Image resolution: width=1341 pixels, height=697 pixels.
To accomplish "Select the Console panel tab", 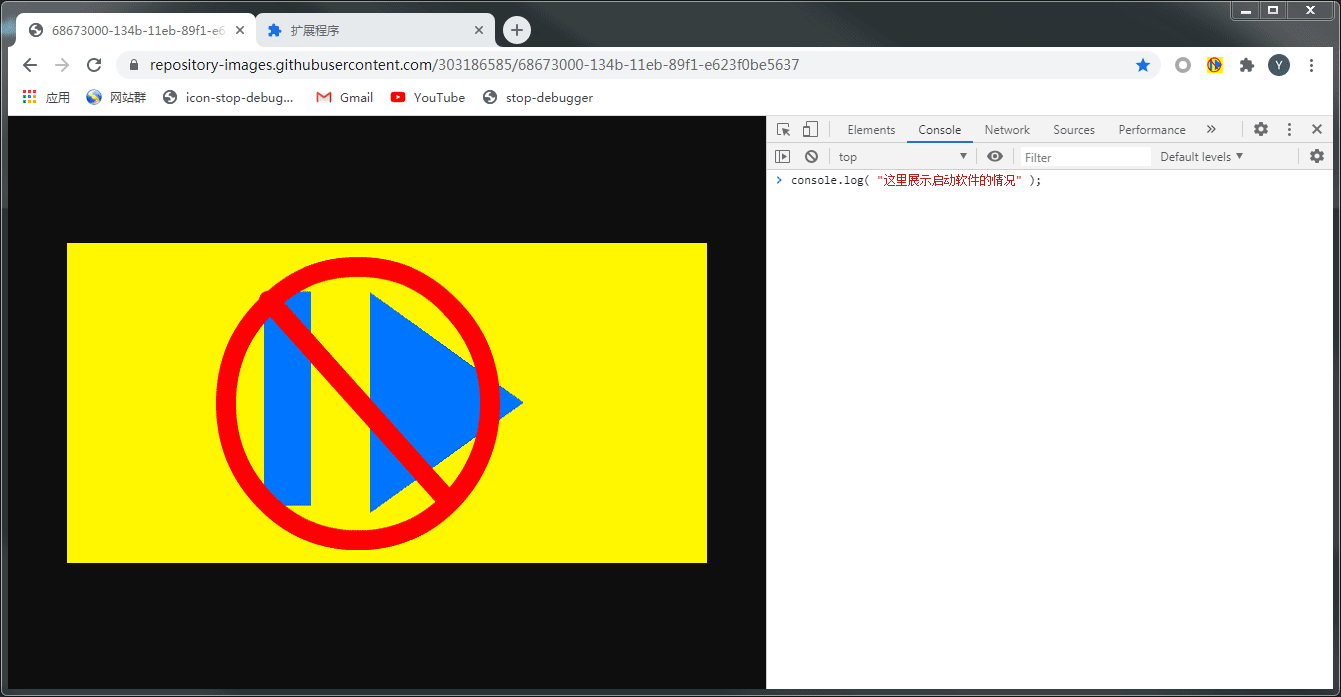I will tap(940, 130).
